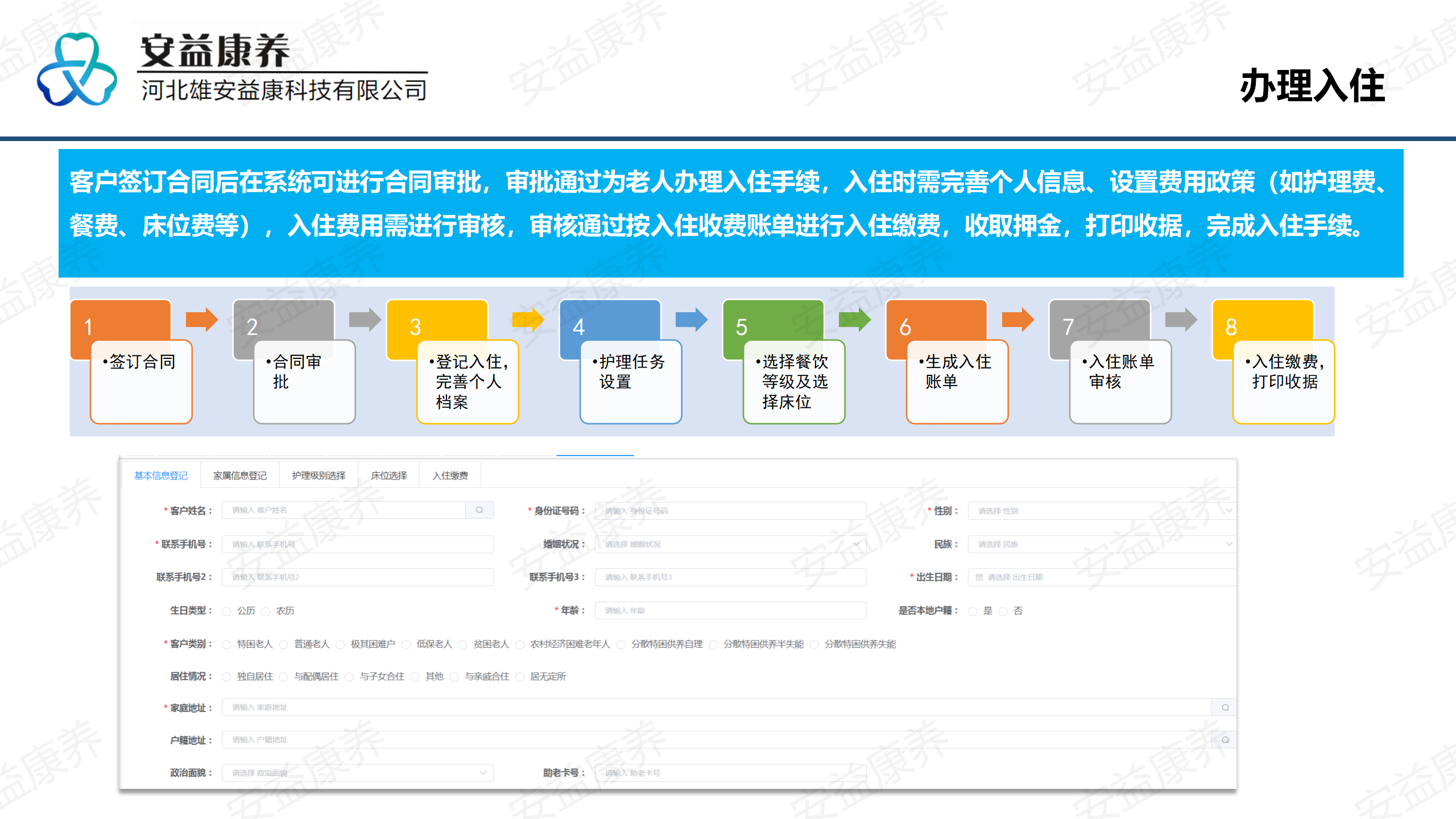Open the 护理级别选择 tab
The width and height of the screenshot is (1456, 819).
point(318,475)
